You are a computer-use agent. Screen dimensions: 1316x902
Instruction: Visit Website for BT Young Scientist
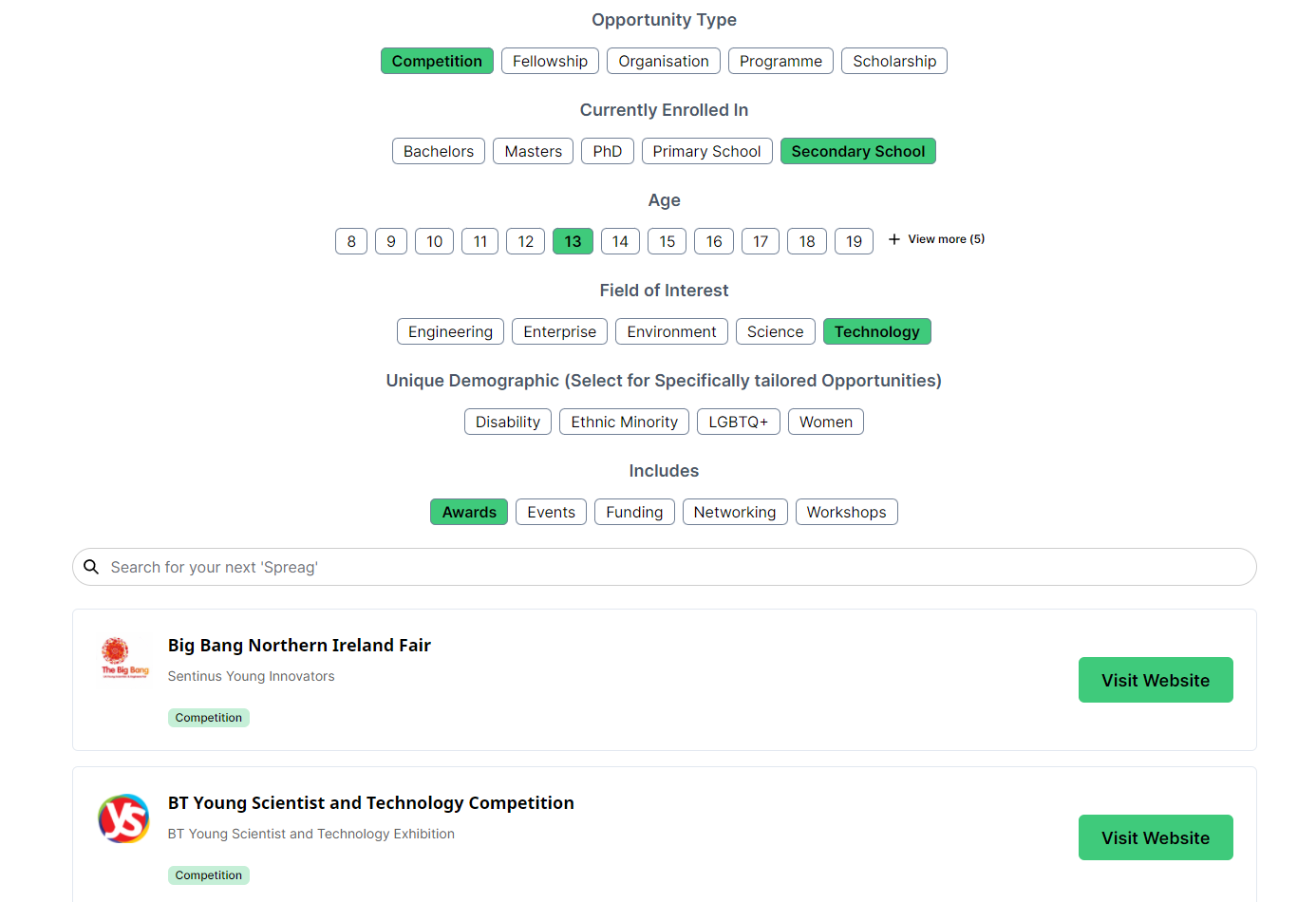pos(1156,837)
